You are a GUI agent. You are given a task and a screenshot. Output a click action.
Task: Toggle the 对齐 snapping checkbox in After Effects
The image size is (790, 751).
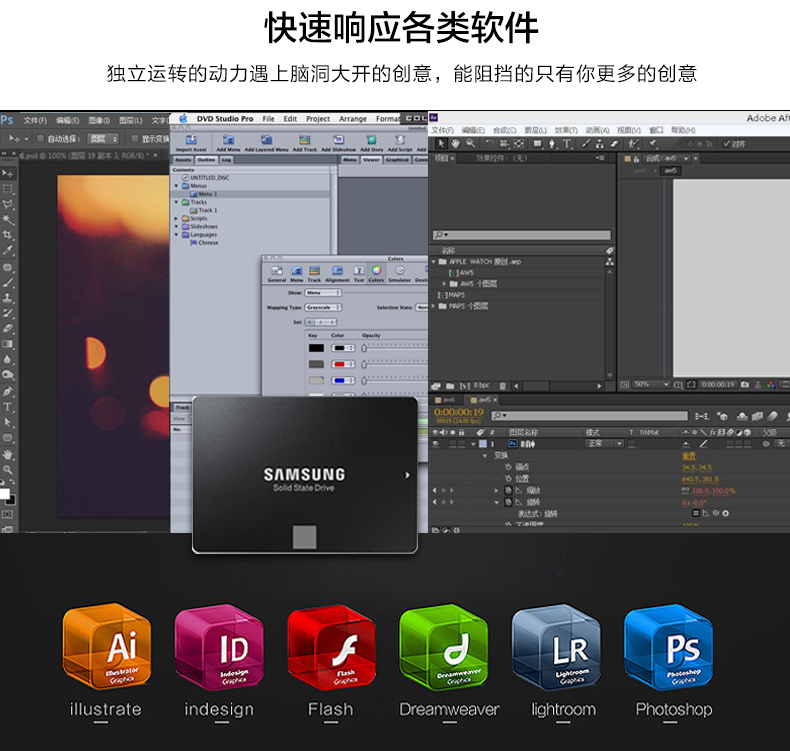[727, 144]
